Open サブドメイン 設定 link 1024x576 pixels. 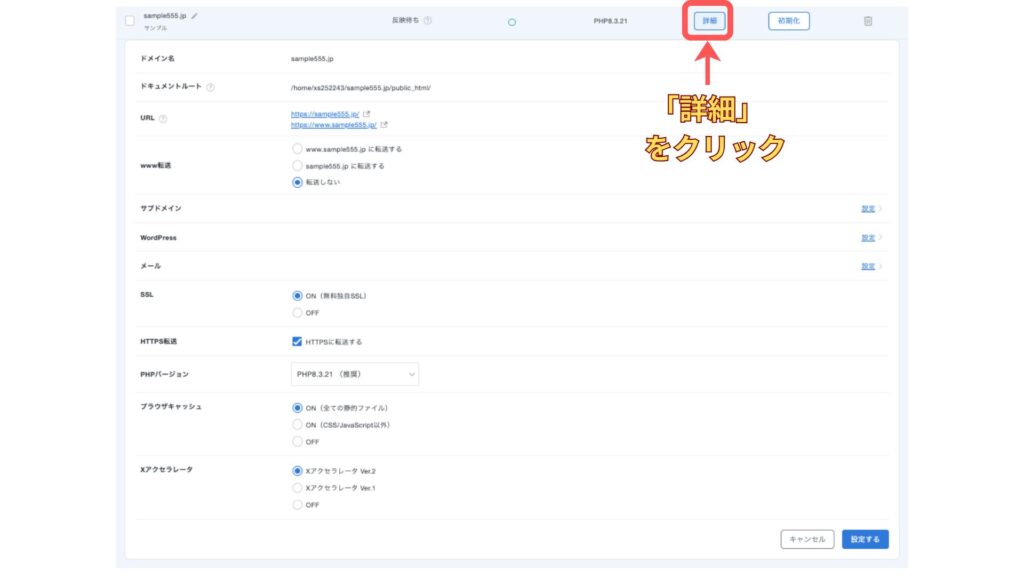click(868, 209)
